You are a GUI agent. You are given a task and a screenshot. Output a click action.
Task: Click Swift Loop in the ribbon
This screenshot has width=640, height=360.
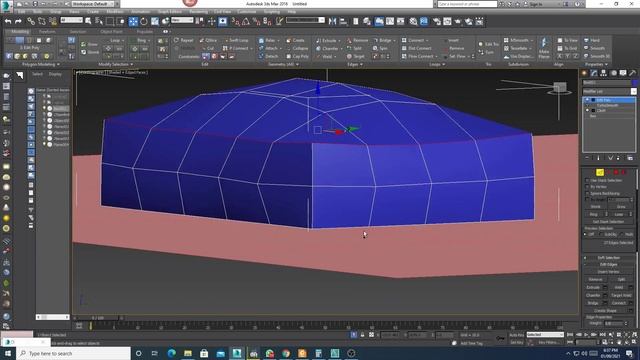tap(237, 40)
